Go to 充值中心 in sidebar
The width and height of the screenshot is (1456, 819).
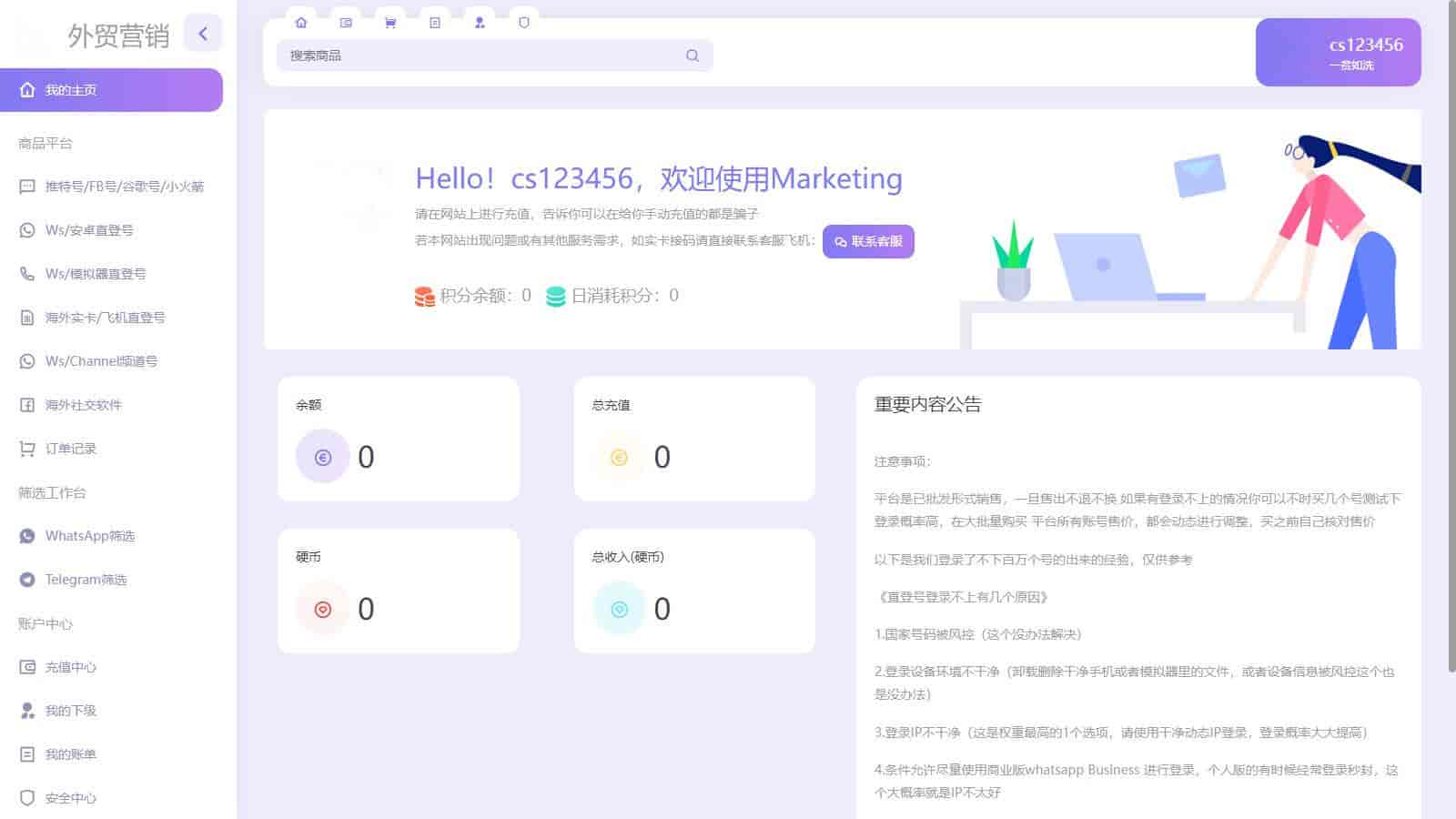click(71, 667)
